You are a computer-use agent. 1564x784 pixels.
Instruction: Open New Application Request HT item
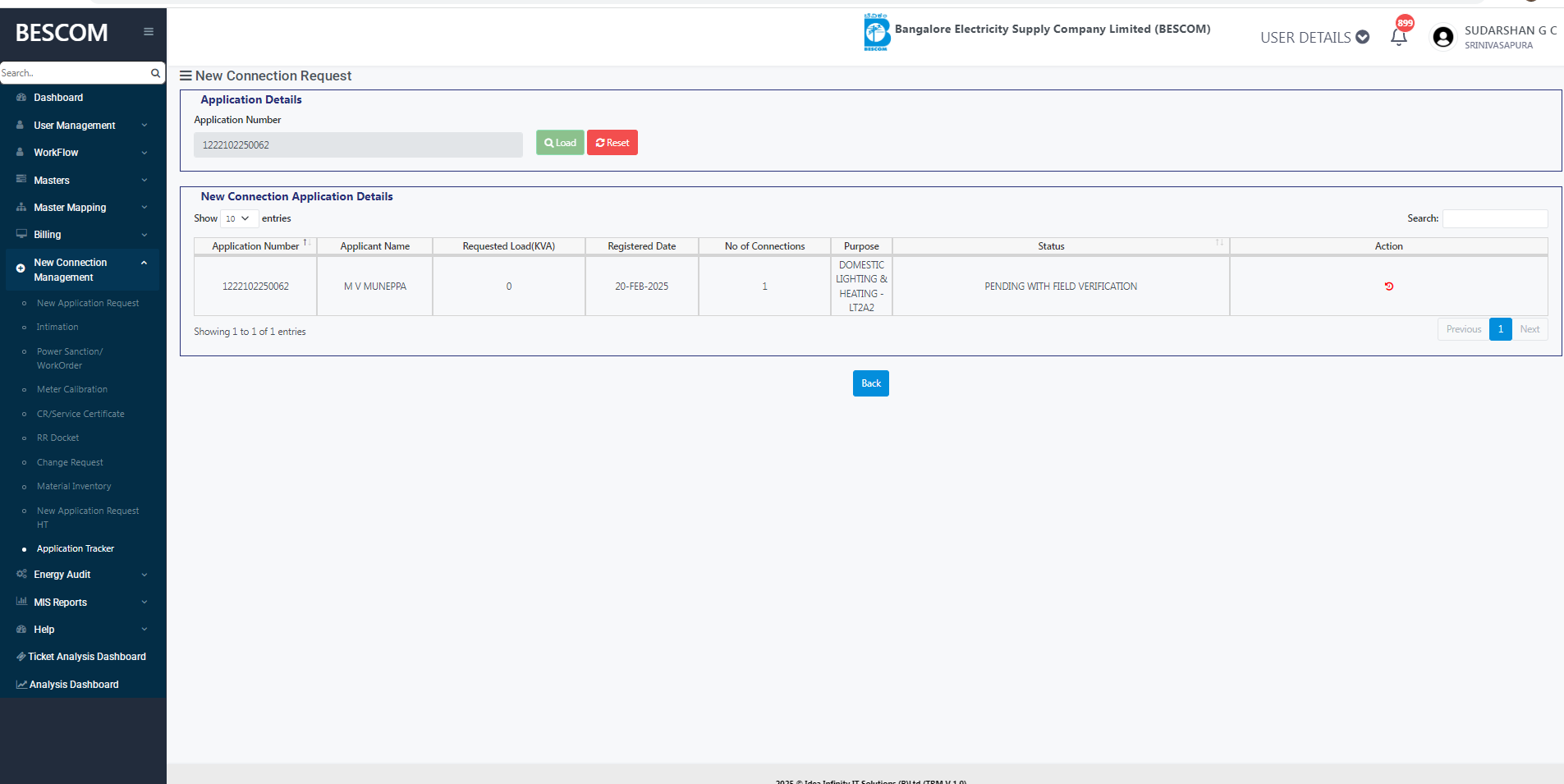[x=88, y=517]
